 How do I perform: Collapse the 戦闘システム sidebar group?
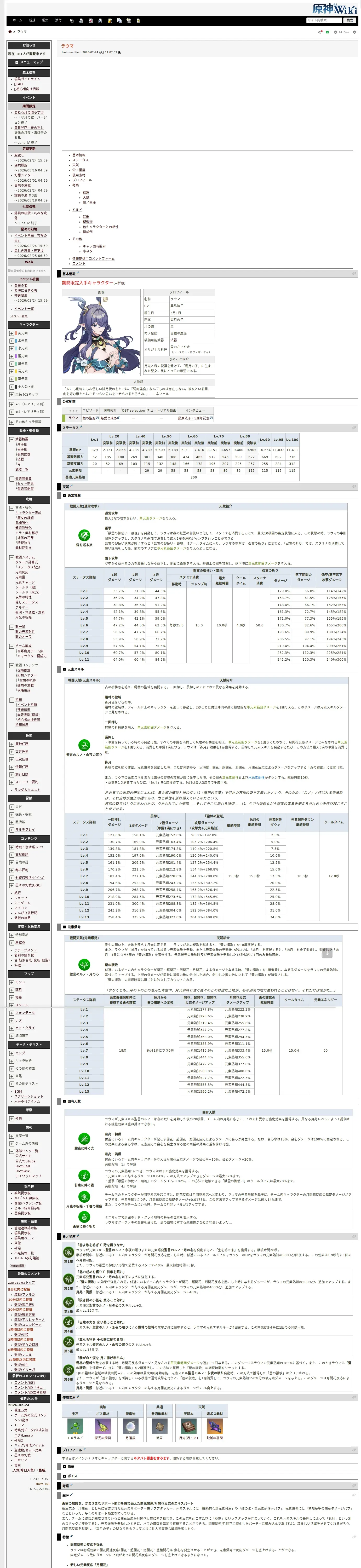click(12, 558)
